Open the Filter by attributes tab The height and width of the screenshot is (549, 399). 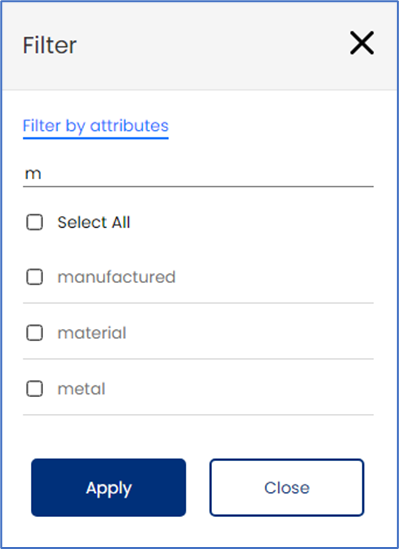[96, 126]
